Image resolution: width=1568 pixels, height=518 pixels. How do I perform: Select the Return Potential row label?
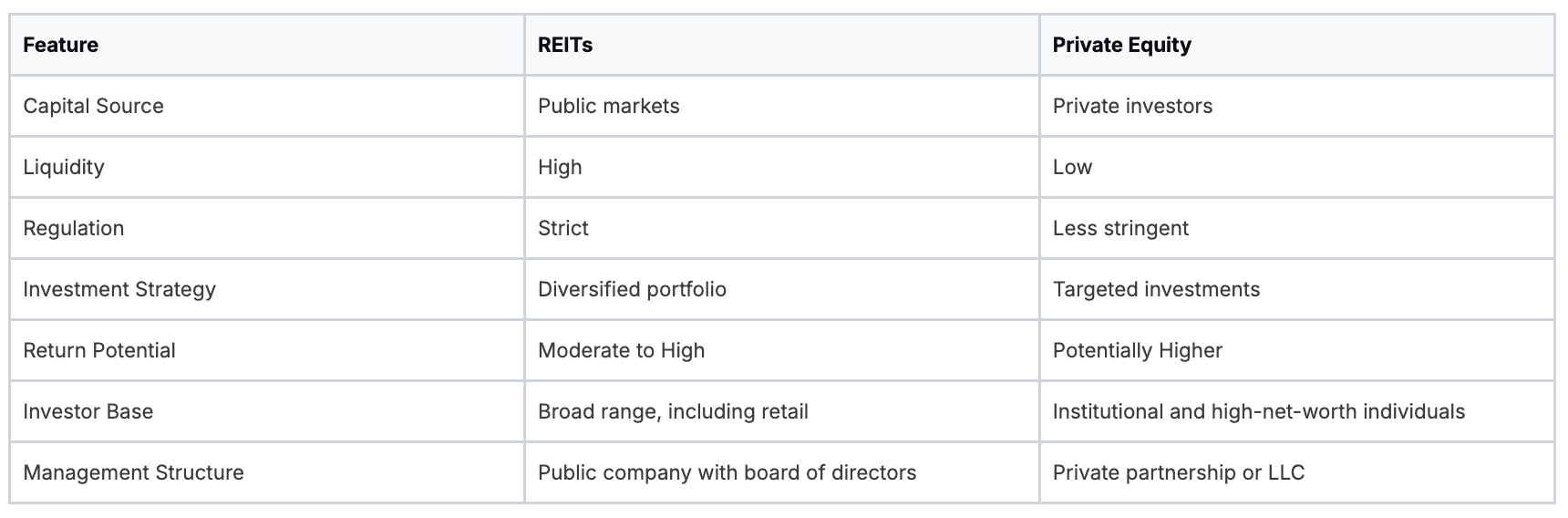coord(99,350)
